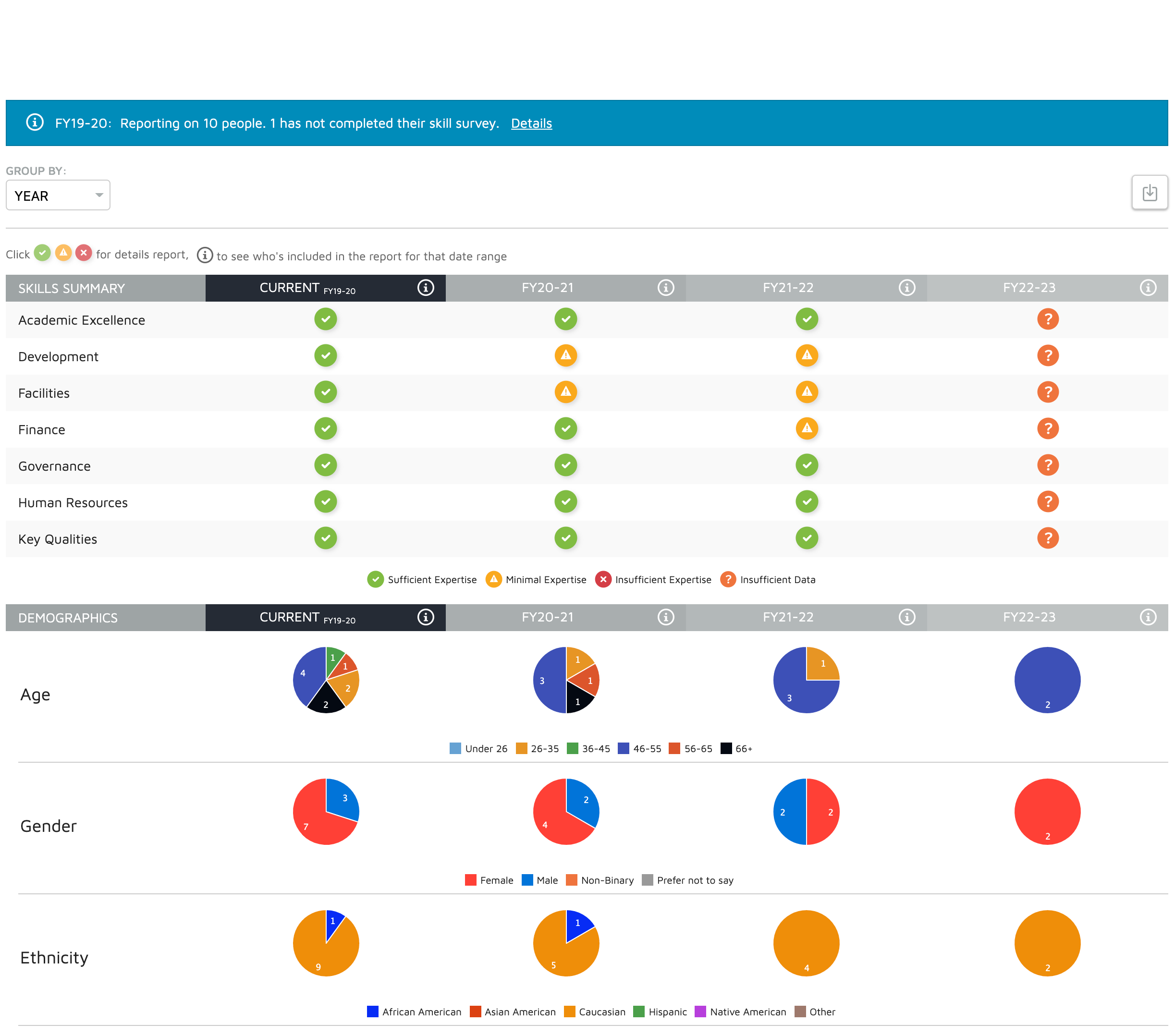Click the Female gender legend swatch
Viewport: 1175px width, 1036px height.
(x=471, y=880)
